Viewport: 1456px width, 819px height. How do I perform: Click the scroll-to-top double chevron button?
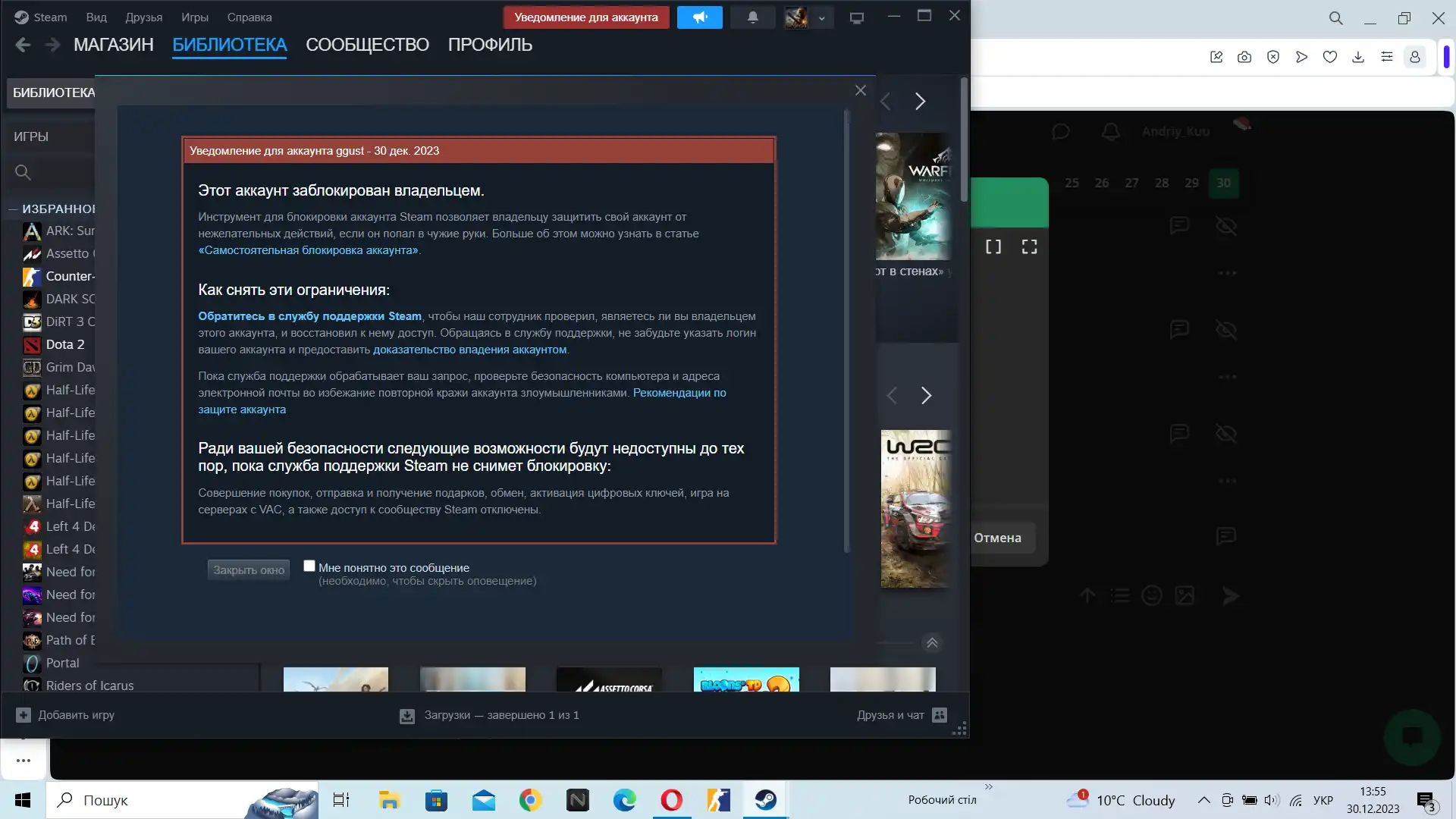tap(932, 643)
